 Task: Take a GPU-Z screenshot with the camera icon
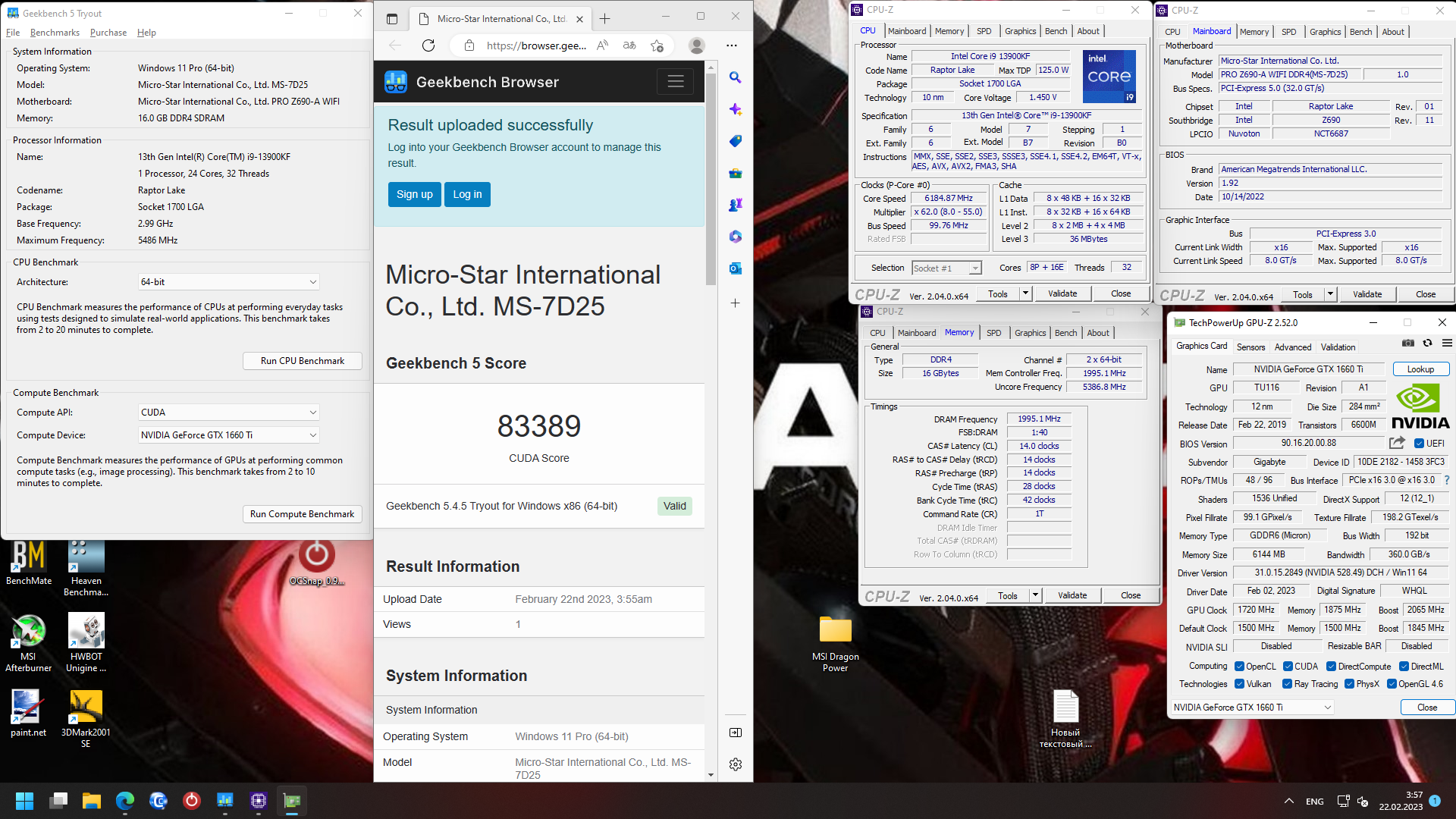[x=1408, y=344]
